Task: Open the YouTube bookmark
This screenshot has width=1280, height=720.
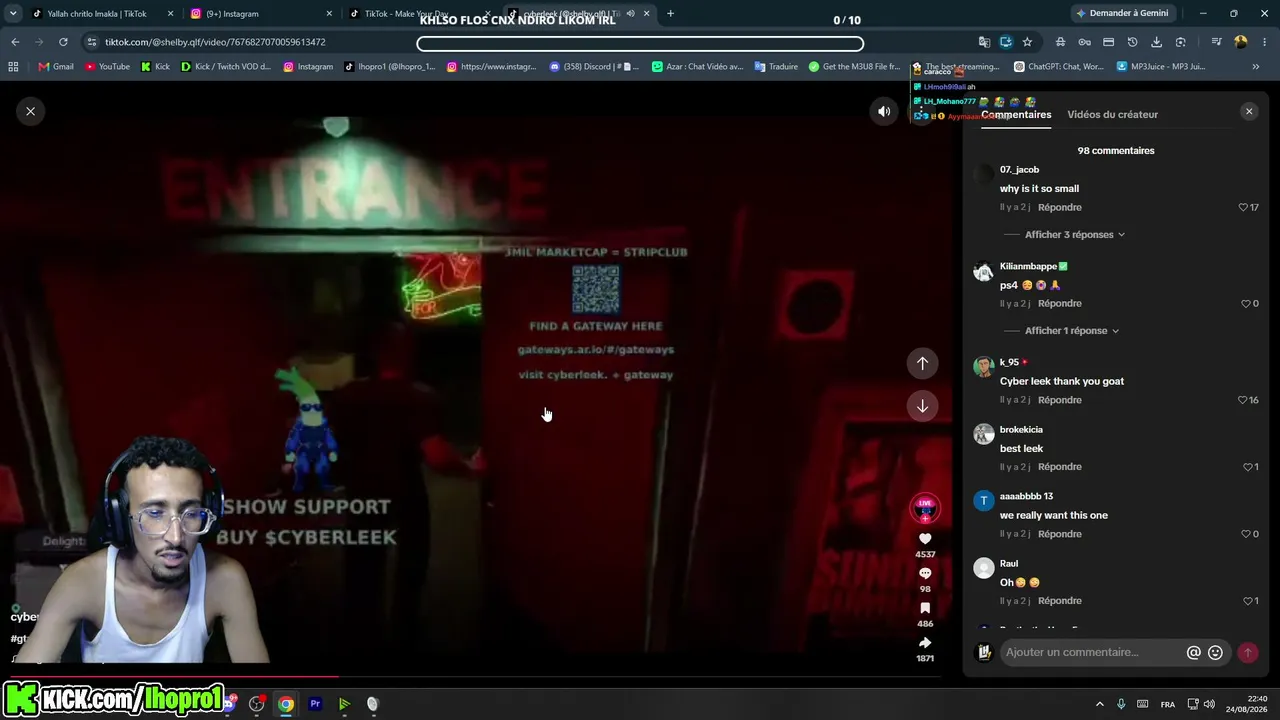Action: (x=107, y=67)
